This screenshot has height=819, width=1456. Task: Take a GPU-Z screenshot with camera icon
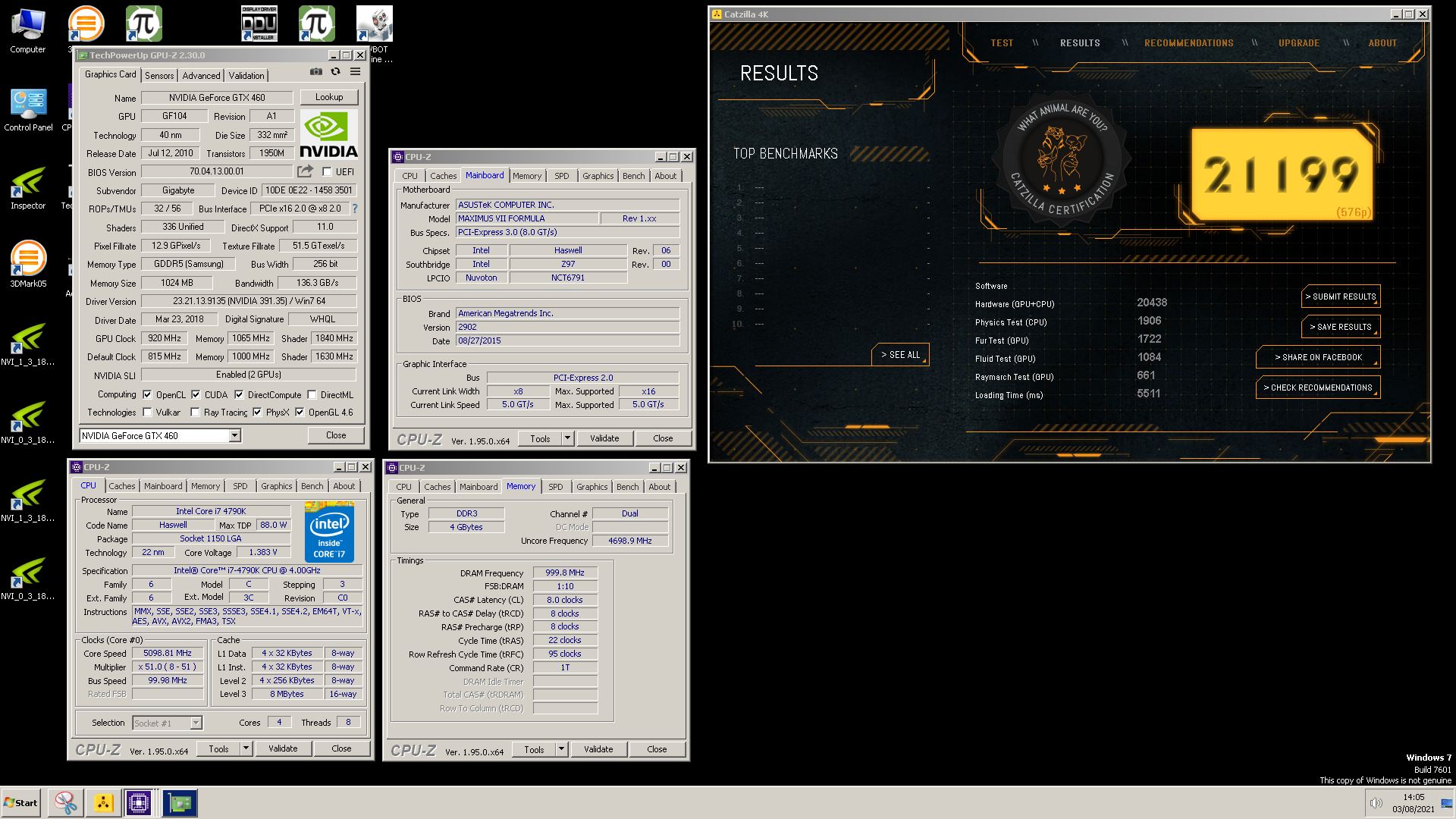coord(315,72)
